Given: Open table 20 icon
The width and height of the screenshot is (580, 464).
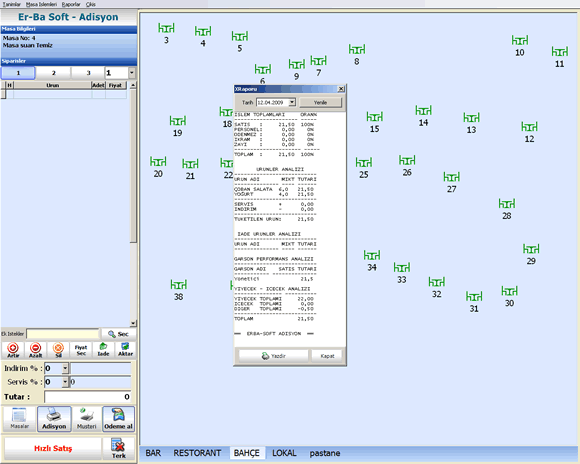Looking at the screenshot, I should point(158,161).
